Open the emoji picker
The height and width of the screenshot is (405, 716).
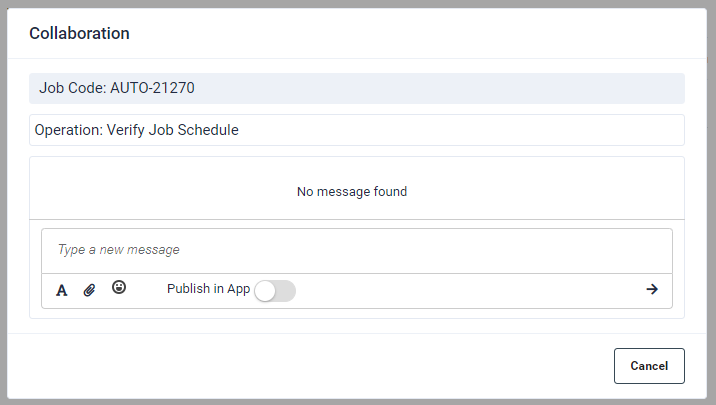[x=119, y=288]
